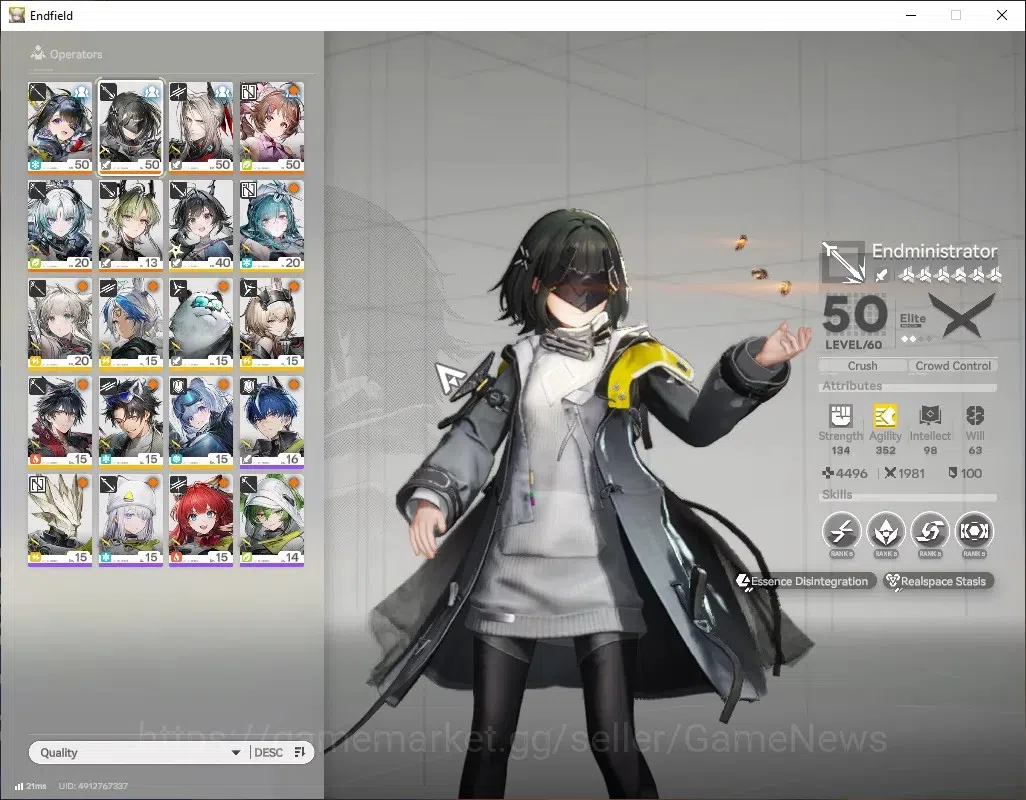The height and width of the screenshot is (800, 1026).
Task: Select the red-haired operator, level 15
Action: pos(201,520)
